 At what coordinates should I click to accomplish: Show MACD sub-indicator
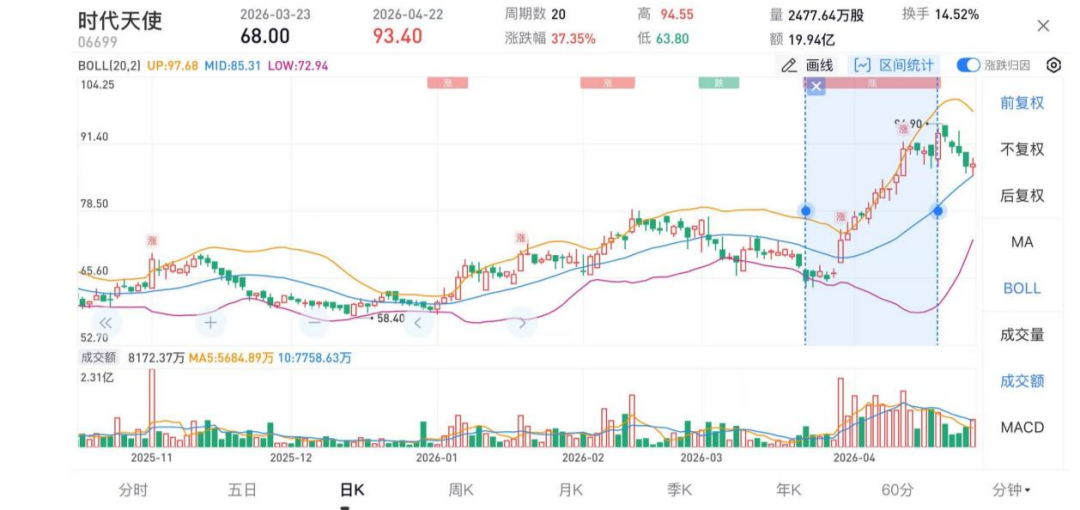1022,427
